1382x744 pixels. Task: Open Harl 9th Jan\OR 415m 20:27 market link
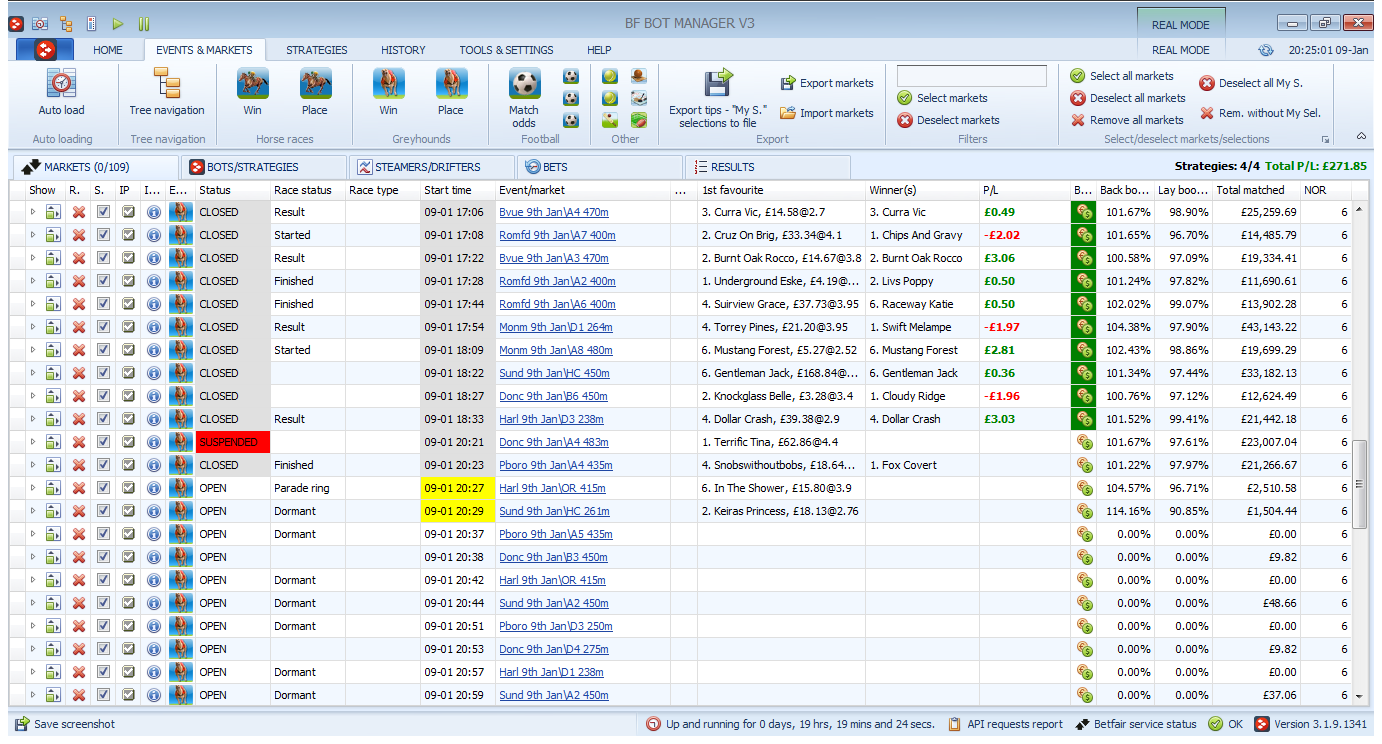552,488
